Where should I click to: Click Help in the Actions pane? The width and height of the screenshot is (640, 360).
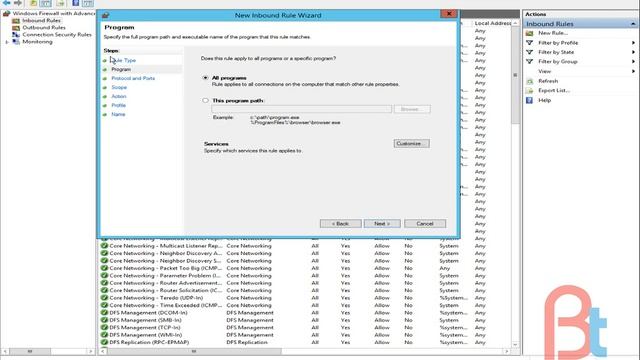[x=544, y=100]
